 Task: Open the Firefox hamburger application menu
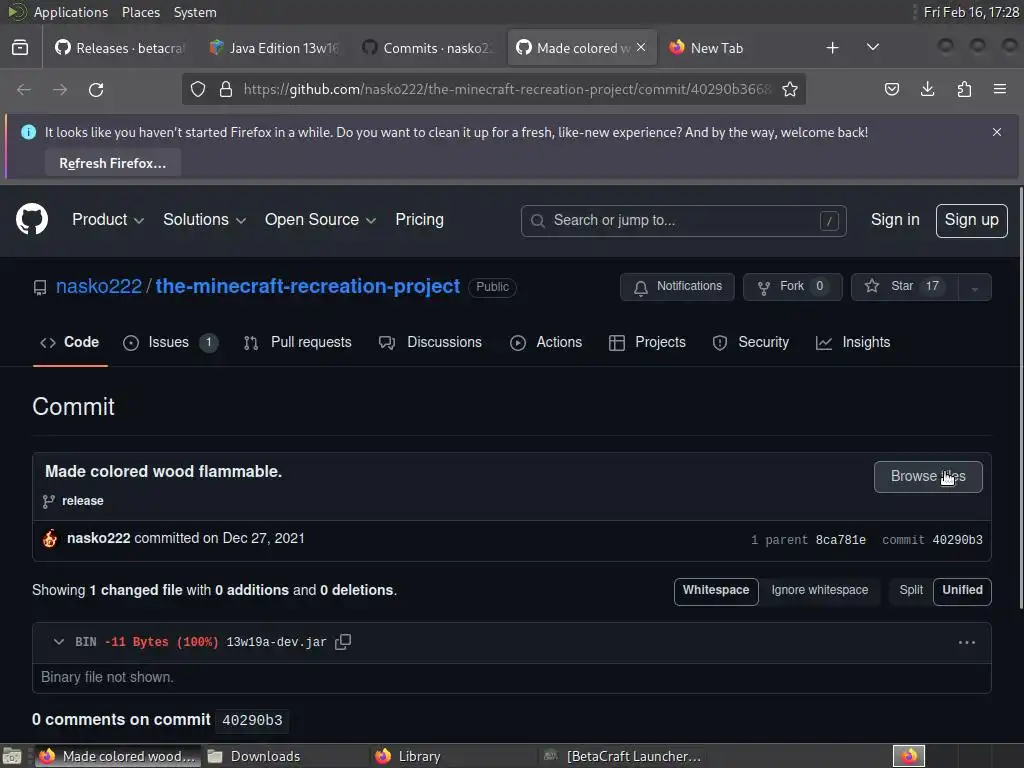1000,89
